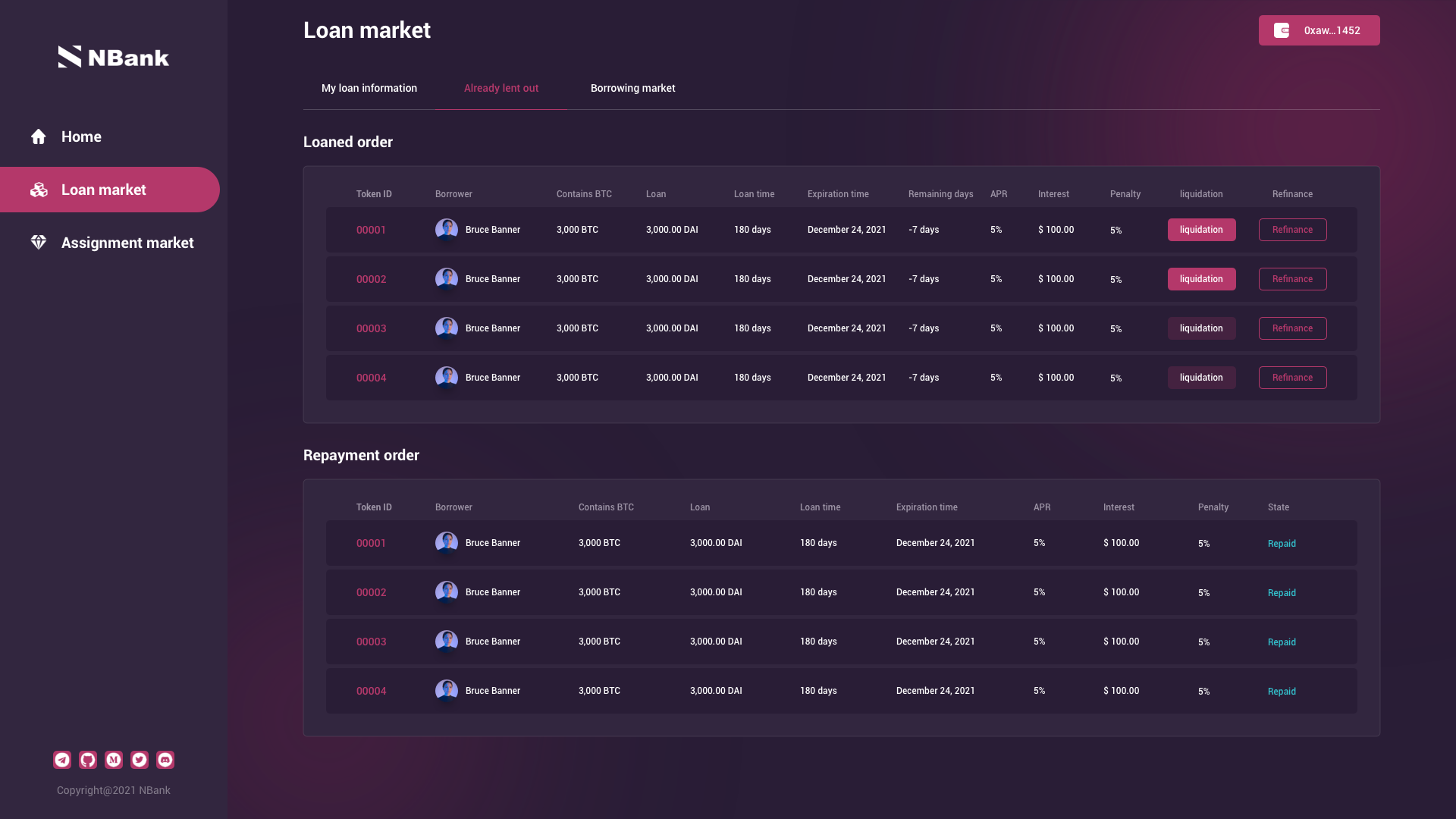Click the Home house icon in sidebar
Image resolution: width=1456 pixels, height=819 pixels.
pos(39,136)
